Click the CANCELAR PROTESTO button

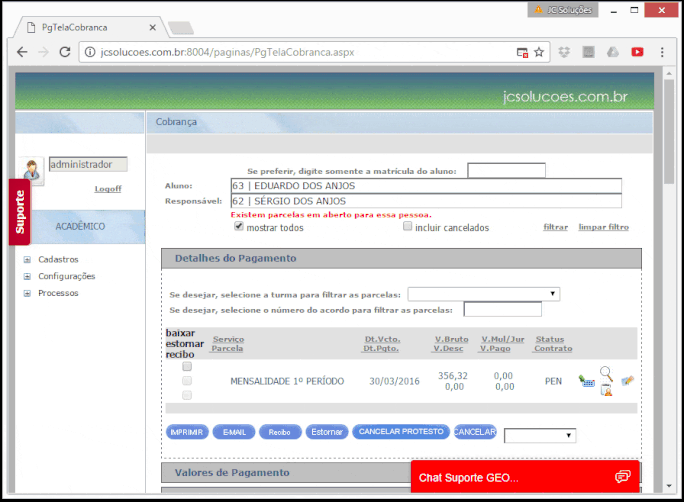tap(401, 431)
